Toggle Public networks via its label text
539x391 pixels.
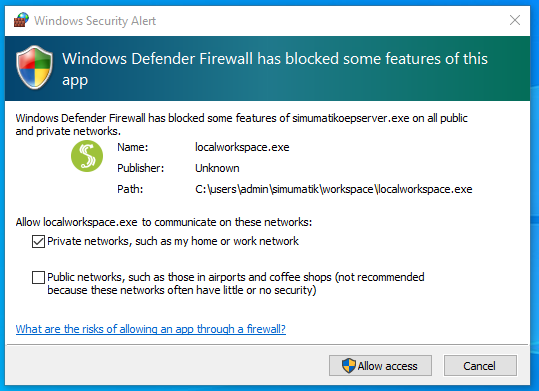point(236,284)
